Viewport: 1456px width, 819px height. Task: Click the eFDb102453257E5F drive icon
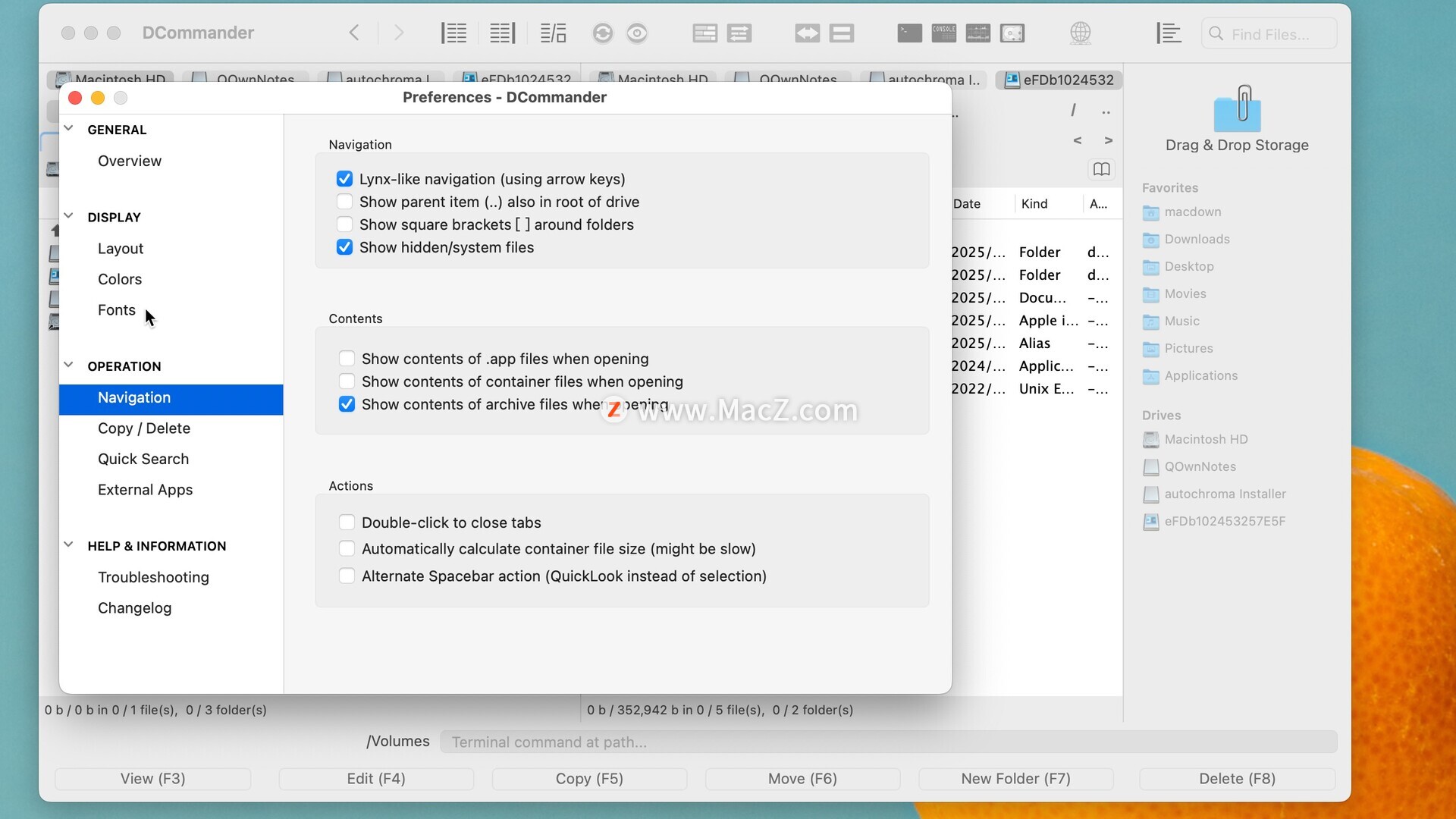click(1150, 522)
